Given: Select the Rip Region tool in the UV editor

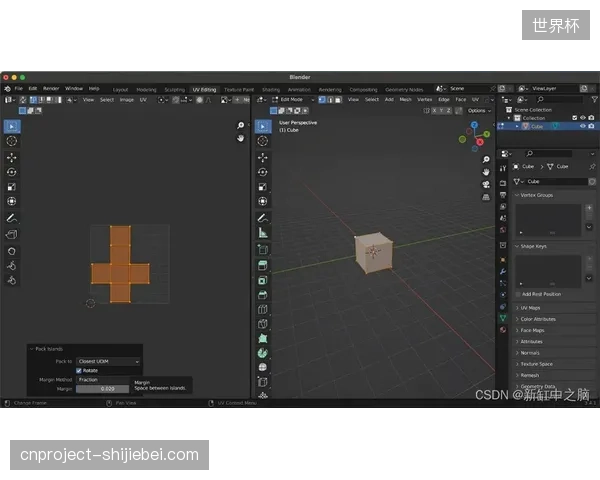Looking at the screenshot, I should (12, 234).
